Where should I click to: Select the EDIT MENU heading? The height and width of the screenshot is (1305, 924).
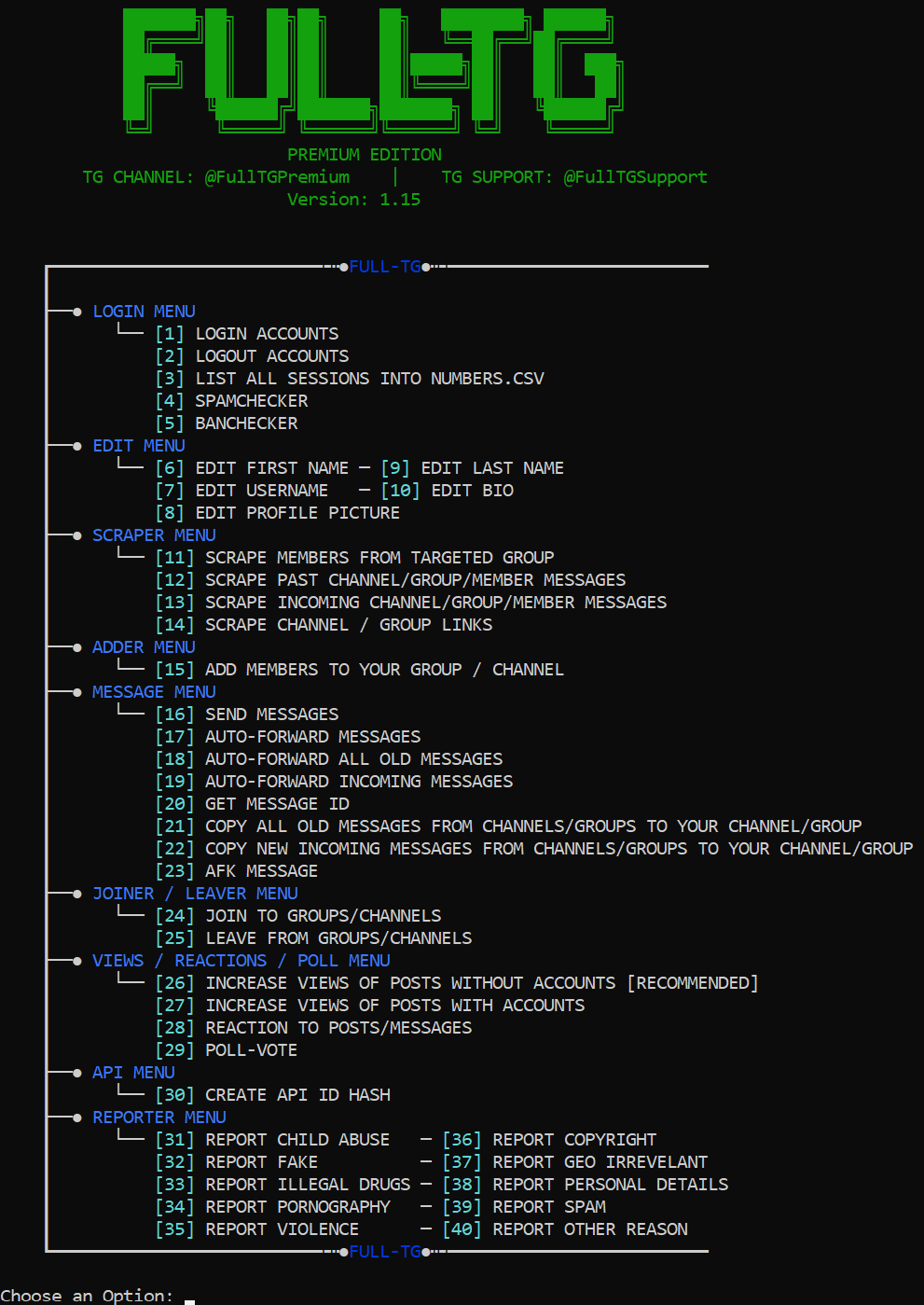click(x=139, y=446)
